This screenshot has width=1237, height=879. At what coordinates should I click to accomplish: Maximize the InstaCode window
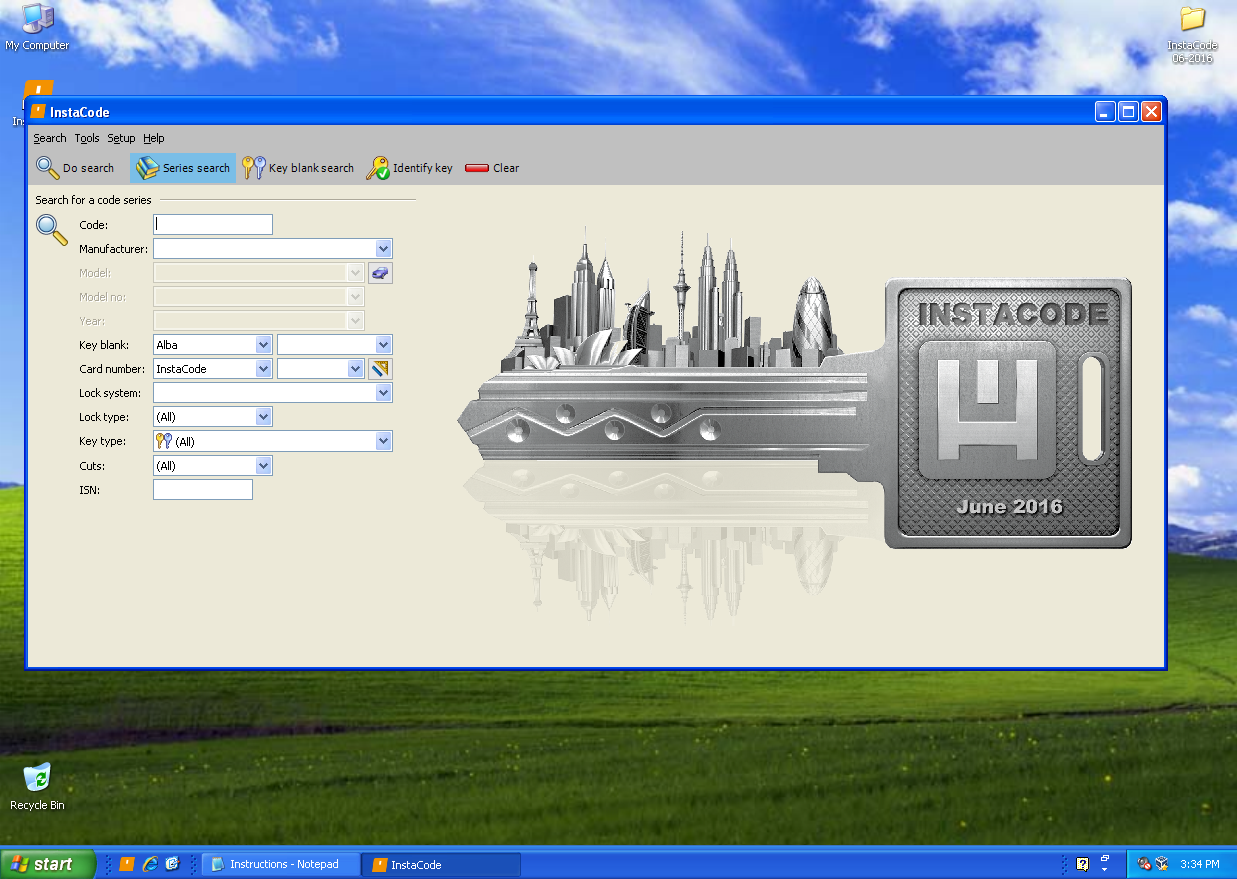click(x=1128, y=112)
